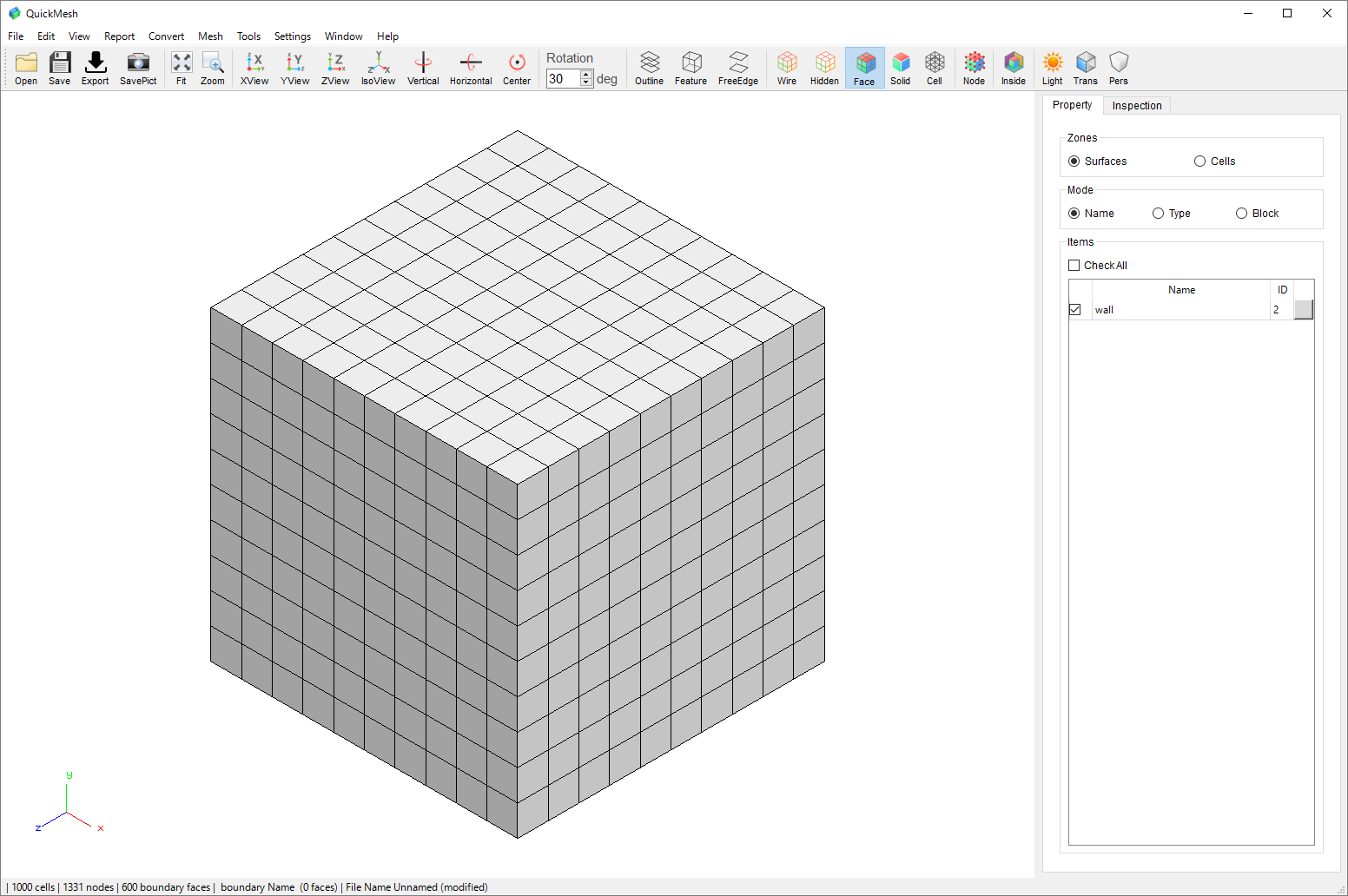Fit the mesh to the view

coord(182,68)
